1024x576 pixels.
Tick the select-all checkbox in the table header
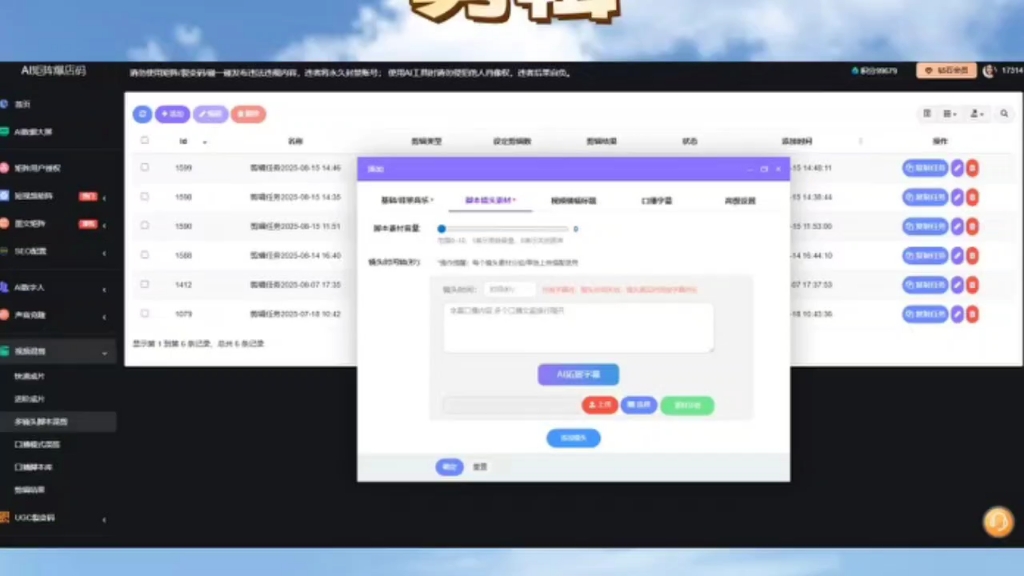(144, 140)
